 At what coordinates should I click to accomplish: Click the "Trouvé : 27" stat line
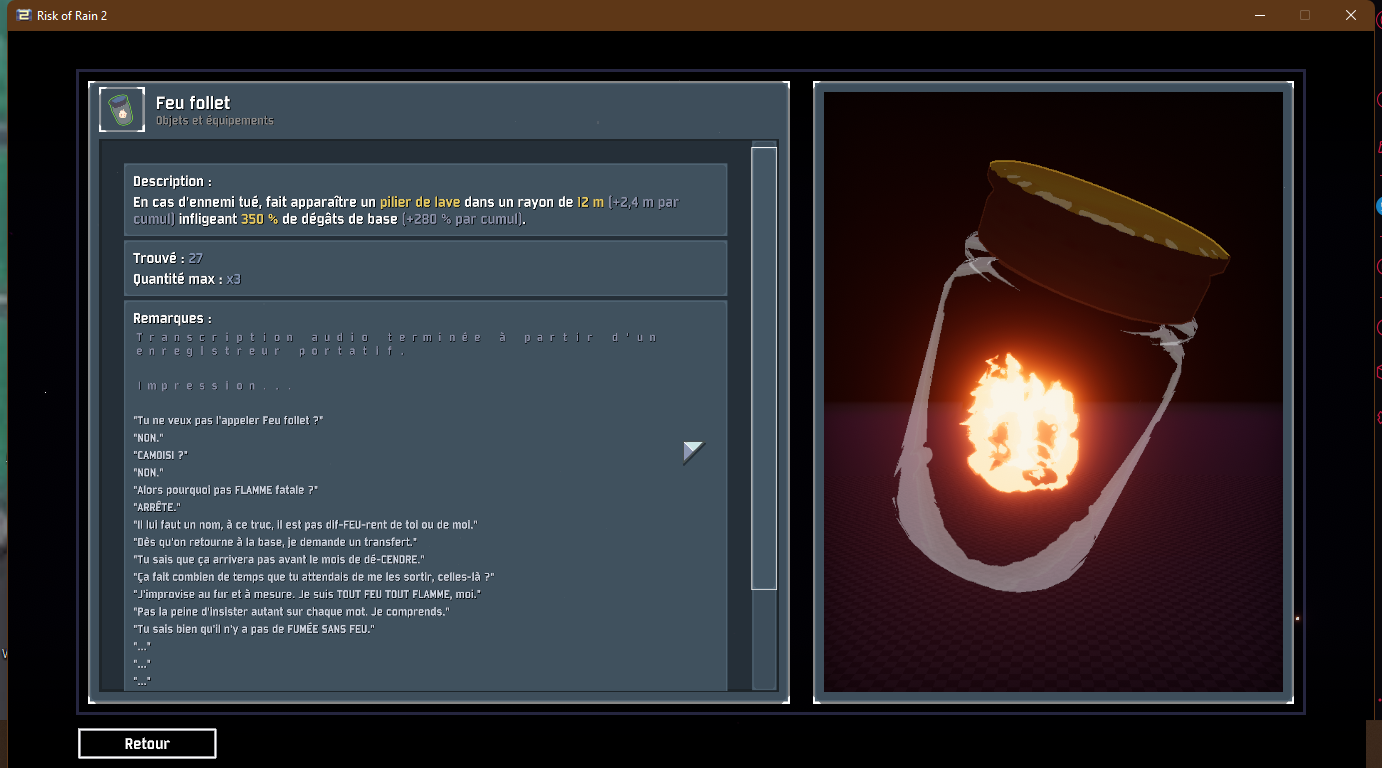click(x=168, y=259)
